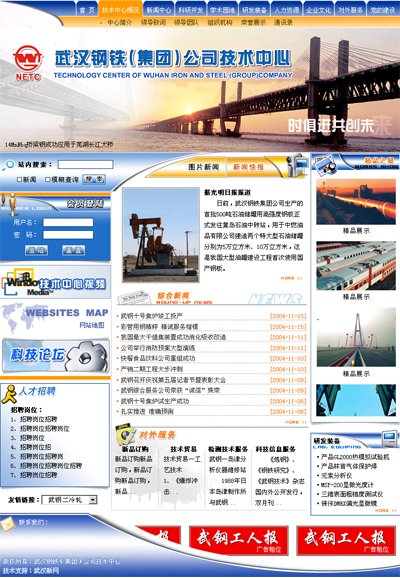Viewport: 400px width, 578px height.
Task: Select the 人力资源 navigation tab
Action: 286,10
